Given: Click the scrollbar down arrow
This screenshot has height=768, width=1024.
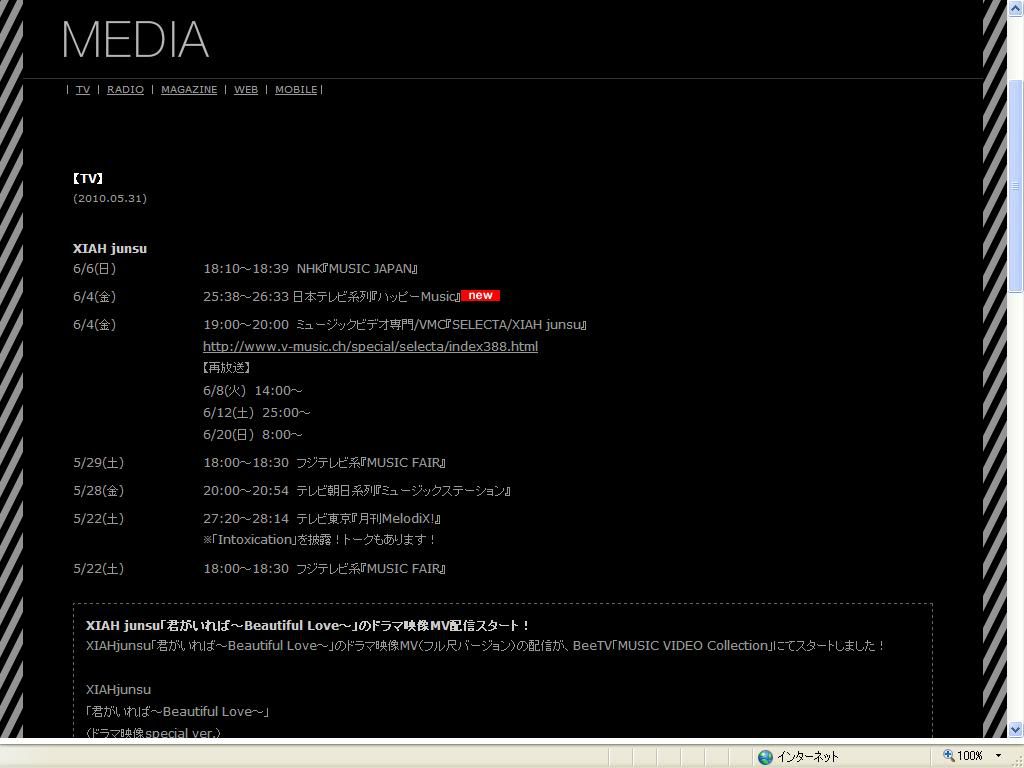Looking at the screenshot, I should (1016, 729).
